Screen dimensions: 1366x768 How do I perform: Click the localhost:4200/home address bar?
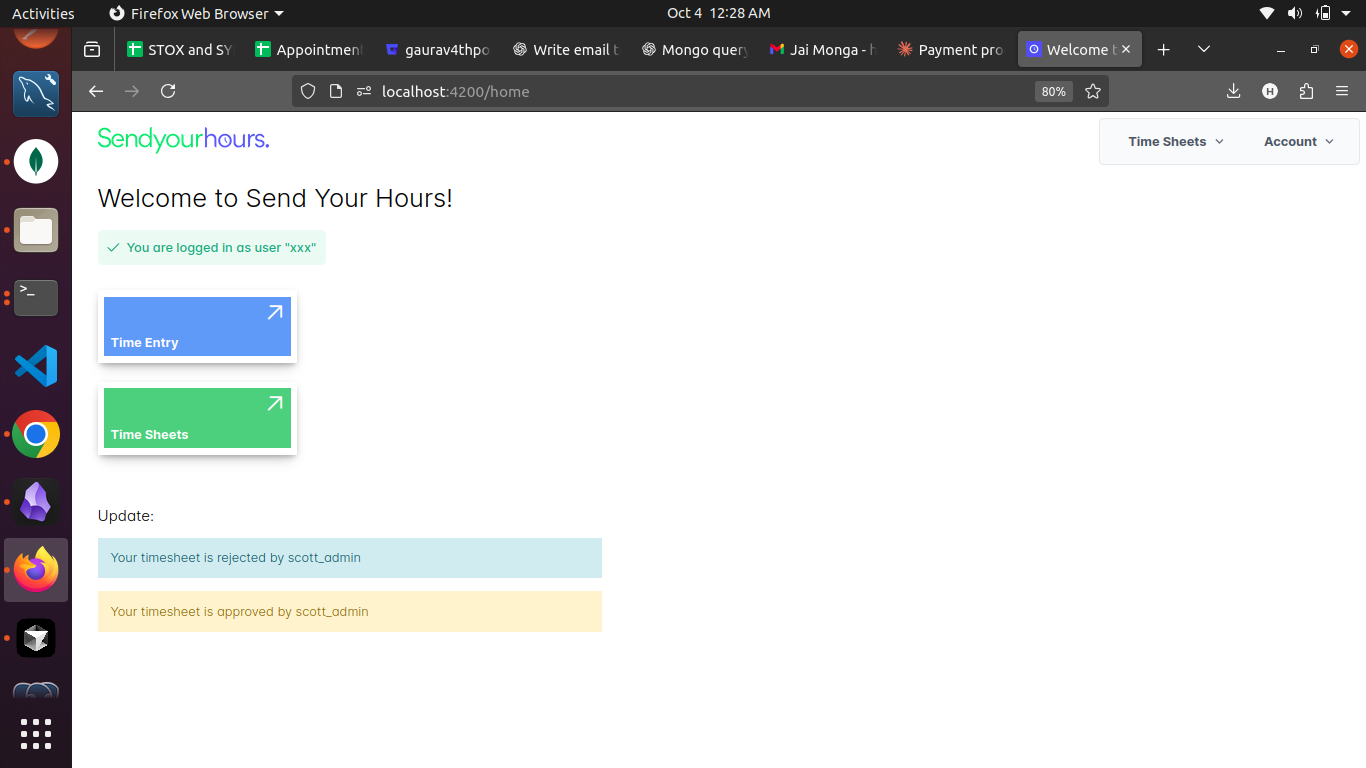click(x=600, y=91)
